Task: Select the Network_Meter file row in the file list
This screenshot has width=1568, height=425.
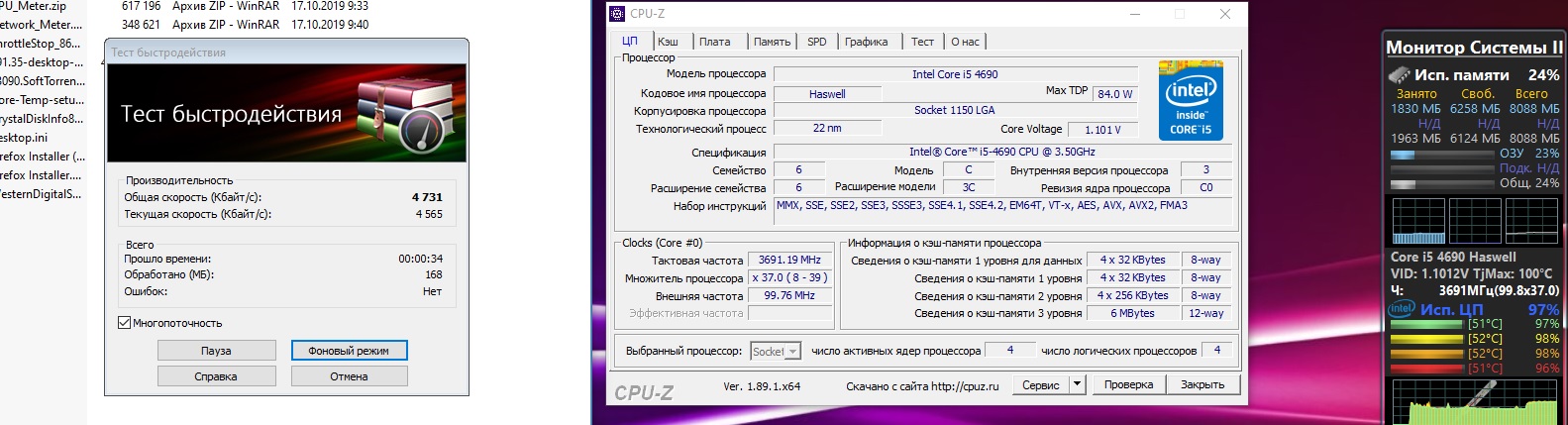Action: coord(44,25)
